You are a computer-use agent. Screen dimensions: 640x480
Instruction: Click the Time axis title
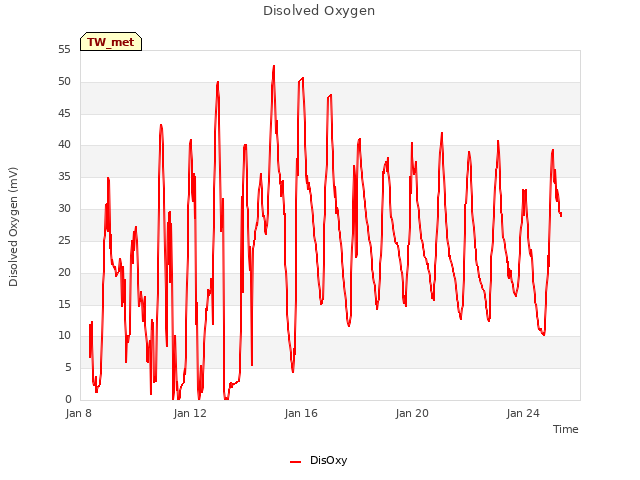(565, 429)
